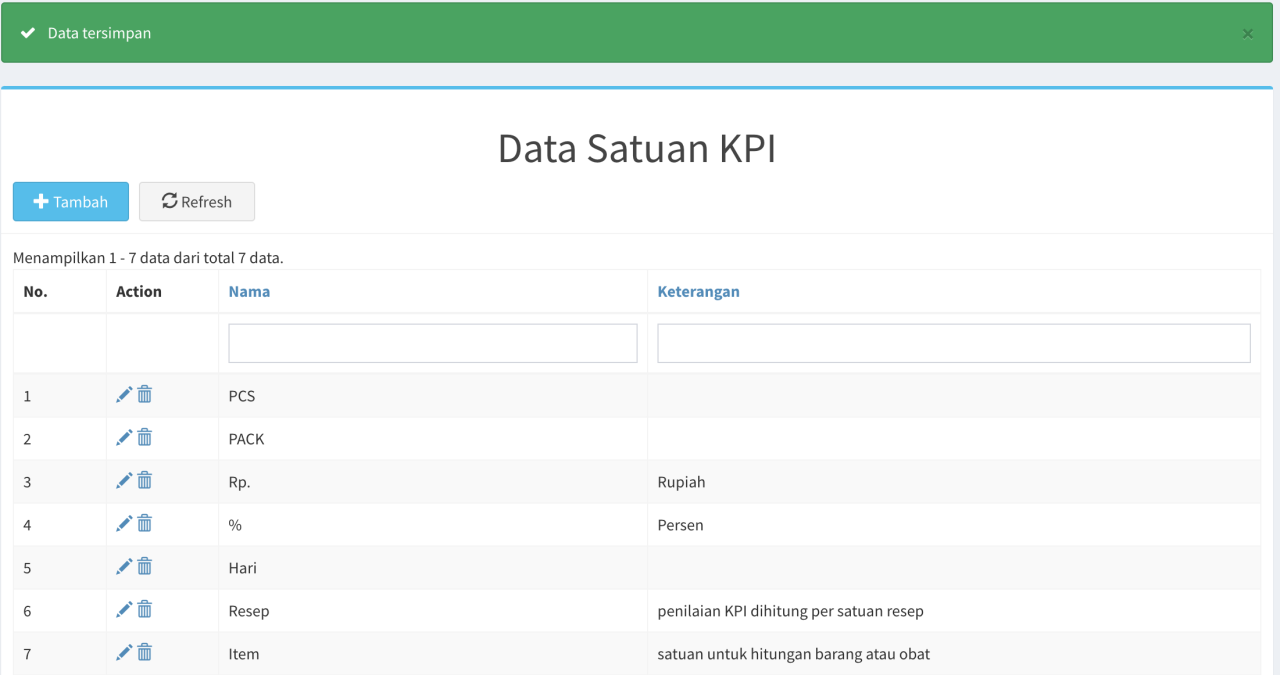Open edit for the Item row

(124, 653)
